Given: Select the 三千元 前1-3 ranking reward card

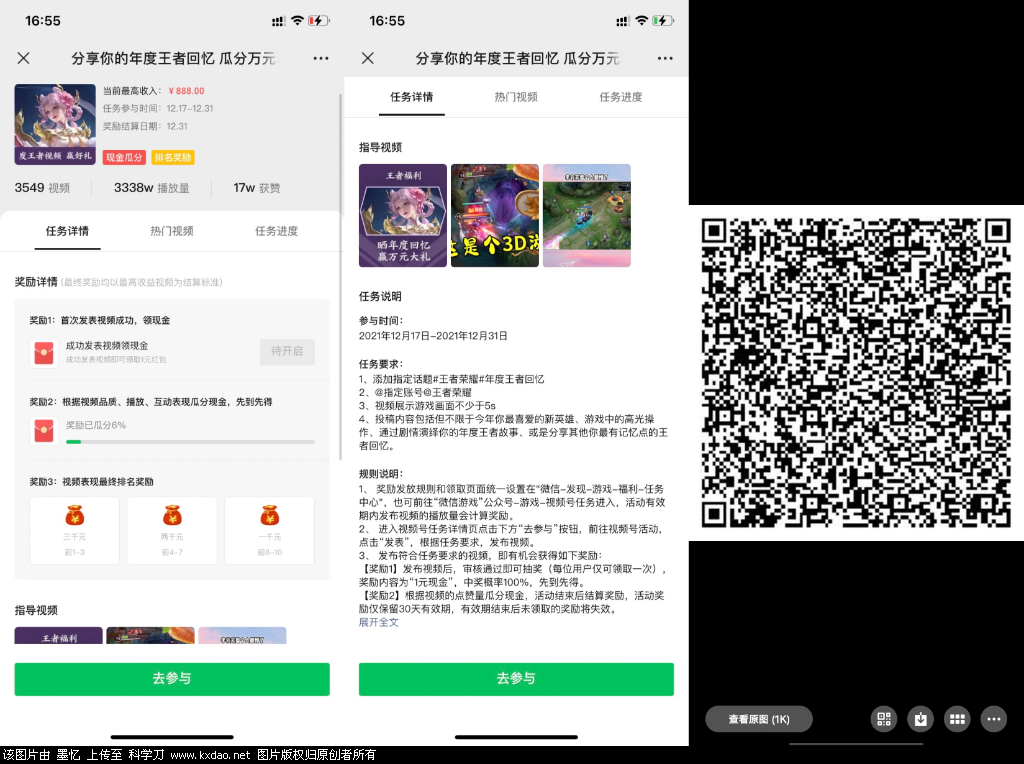Looking at the screenshot, I should click(74, 530).
